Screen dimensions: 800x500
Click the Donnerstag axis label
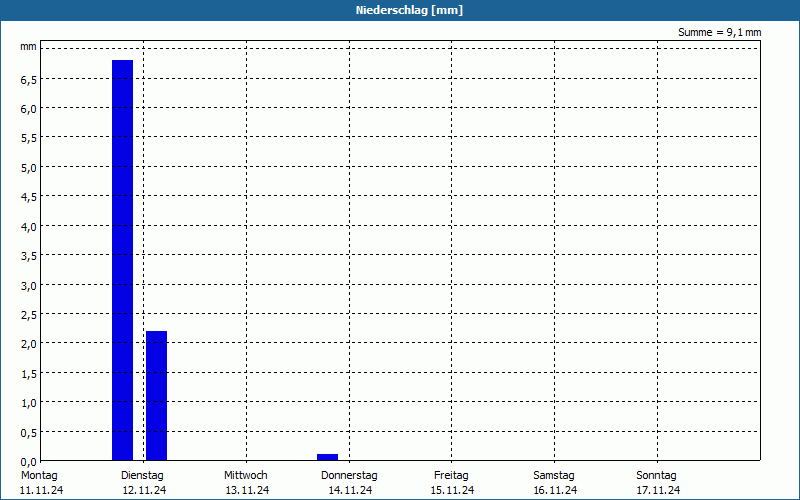coord(349,476)
